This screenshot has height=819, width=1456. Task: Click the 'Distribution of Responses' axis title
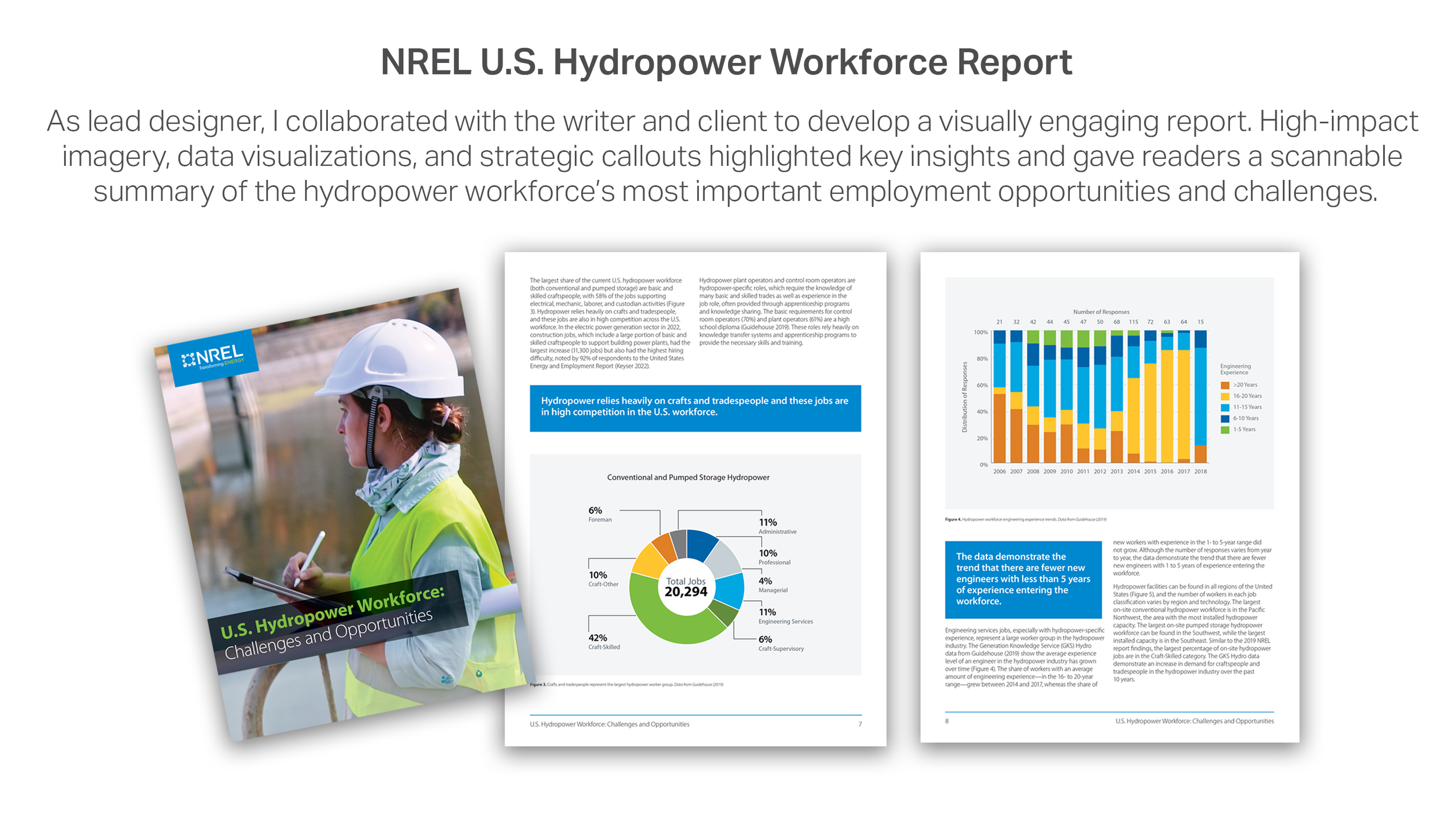[964, 397]
